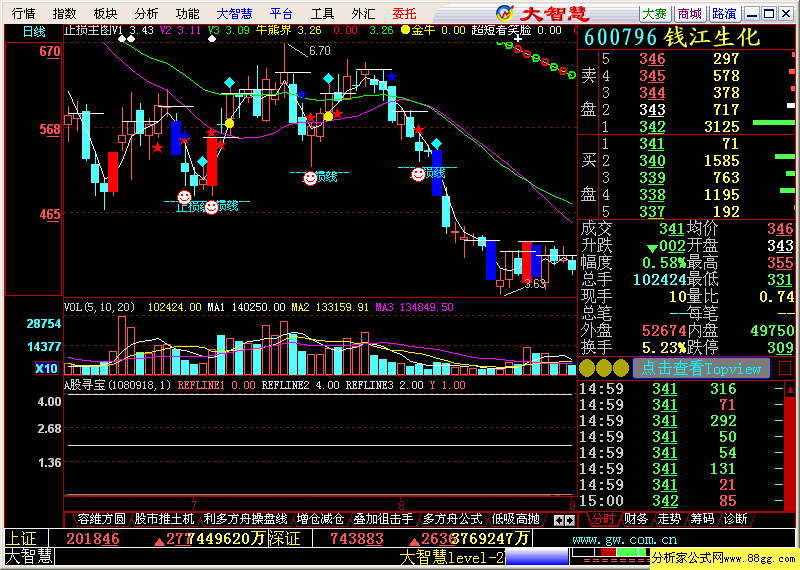The height and width of the screenshot is (570, 800).
Task: Open the 指数 menu
Action: pos(64,13)
